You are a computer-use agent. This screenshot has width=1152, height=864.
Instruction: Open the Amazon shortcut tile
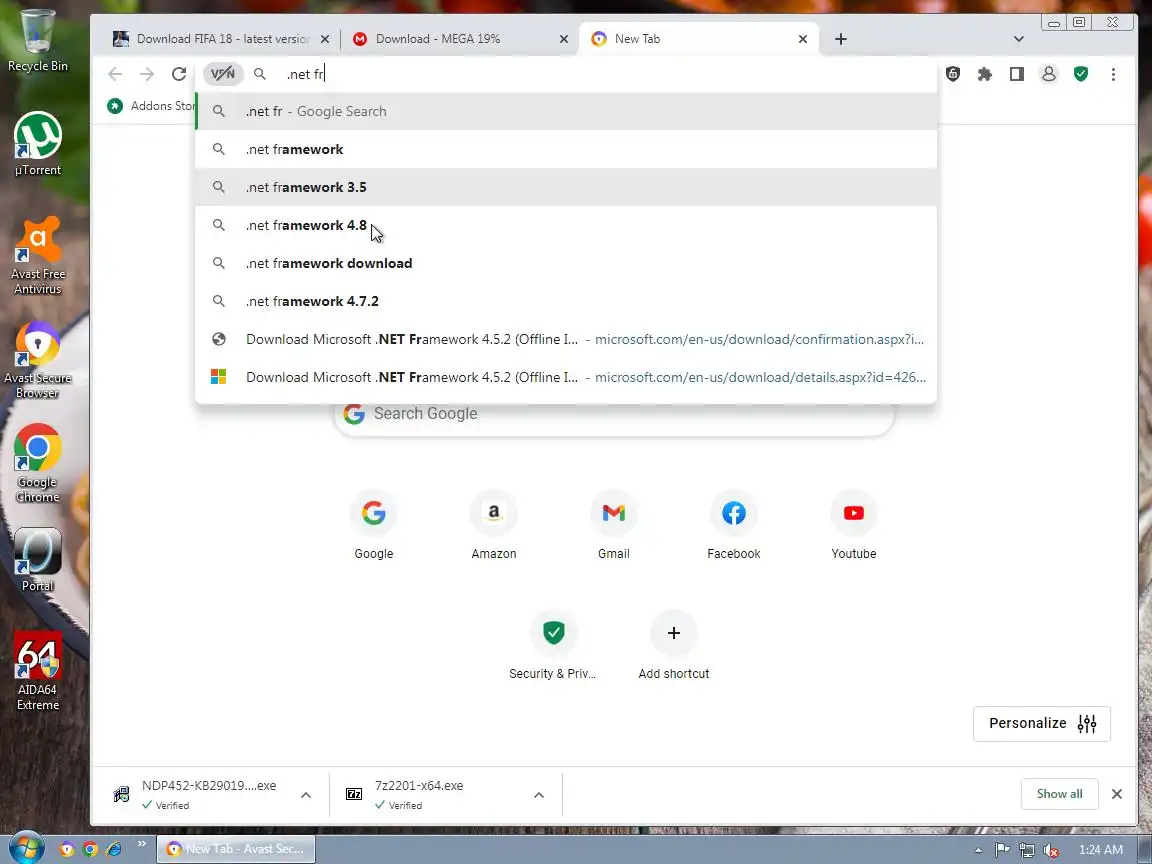pos(494,526)
